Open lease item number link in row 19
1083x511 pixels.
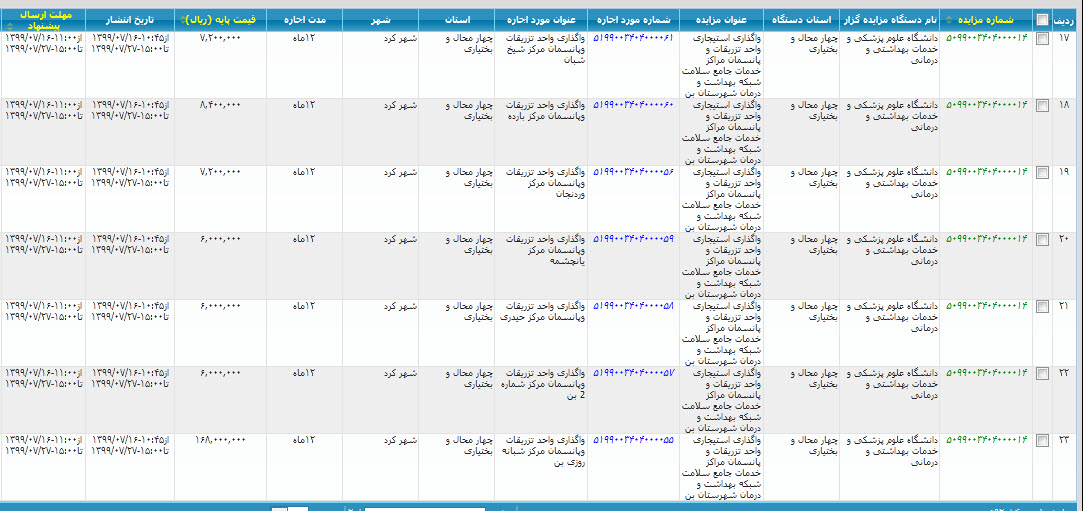633,171
